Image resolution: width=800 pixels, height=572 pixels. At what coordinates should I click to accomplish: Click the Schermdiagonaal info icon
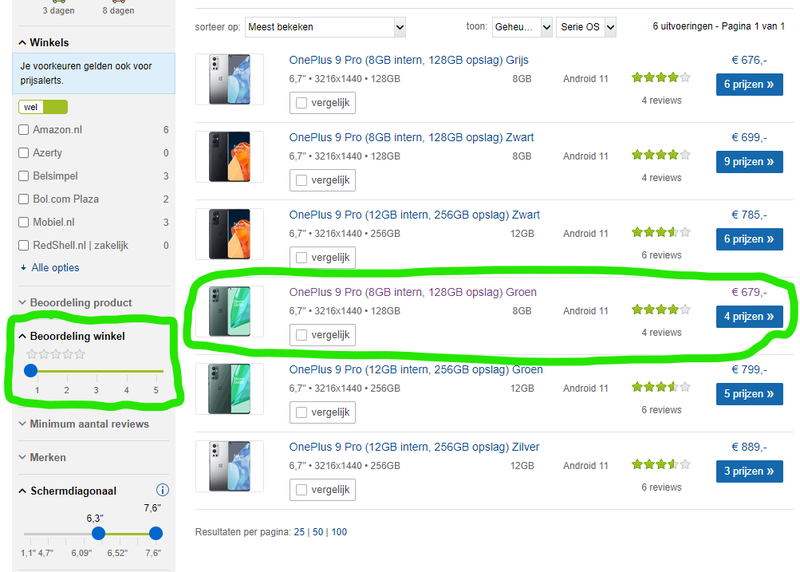pos(162,490)
